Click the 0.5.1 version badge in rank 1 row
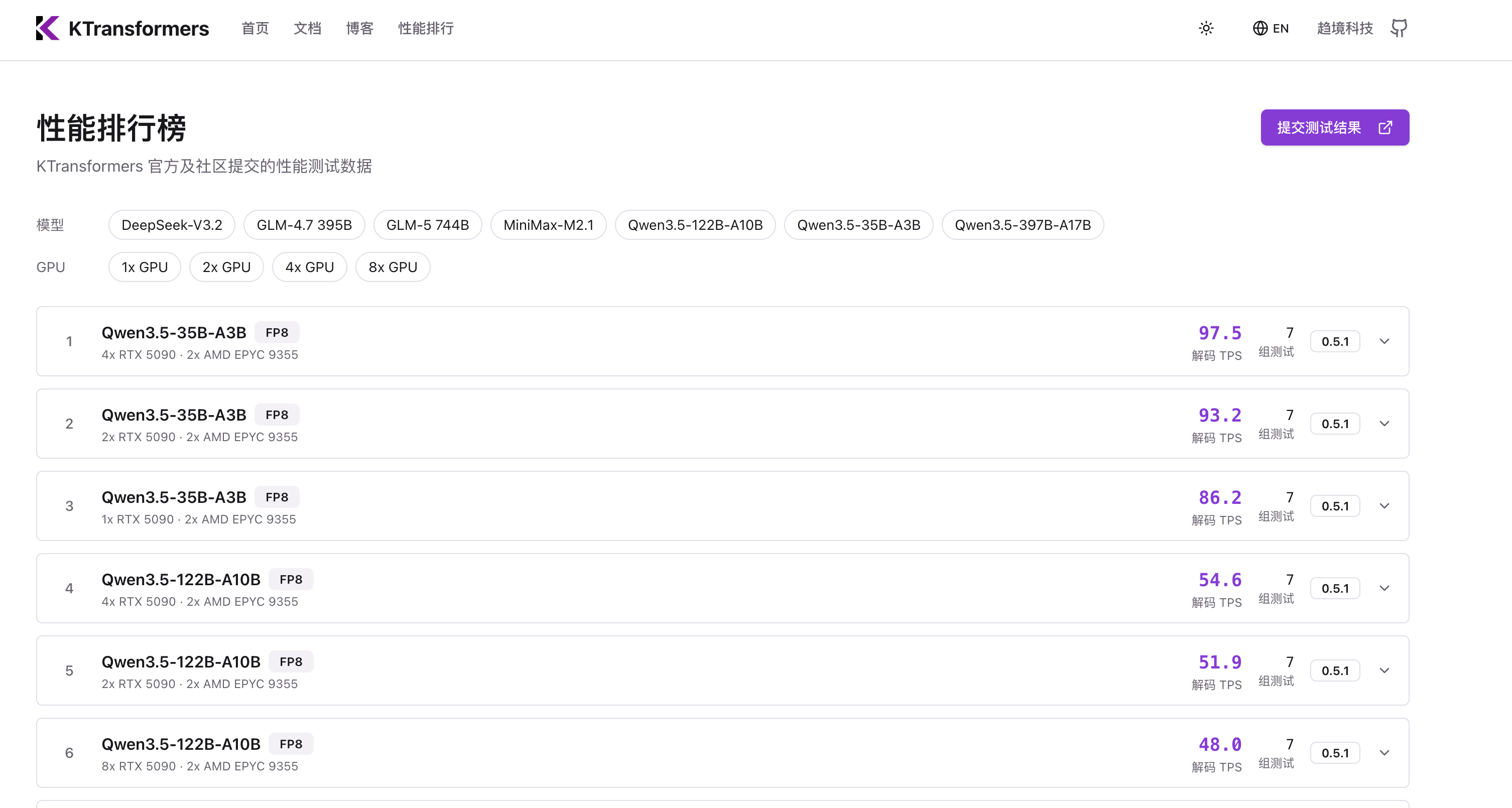This screenshot has height=808, width=1512. click(1335, 341)
